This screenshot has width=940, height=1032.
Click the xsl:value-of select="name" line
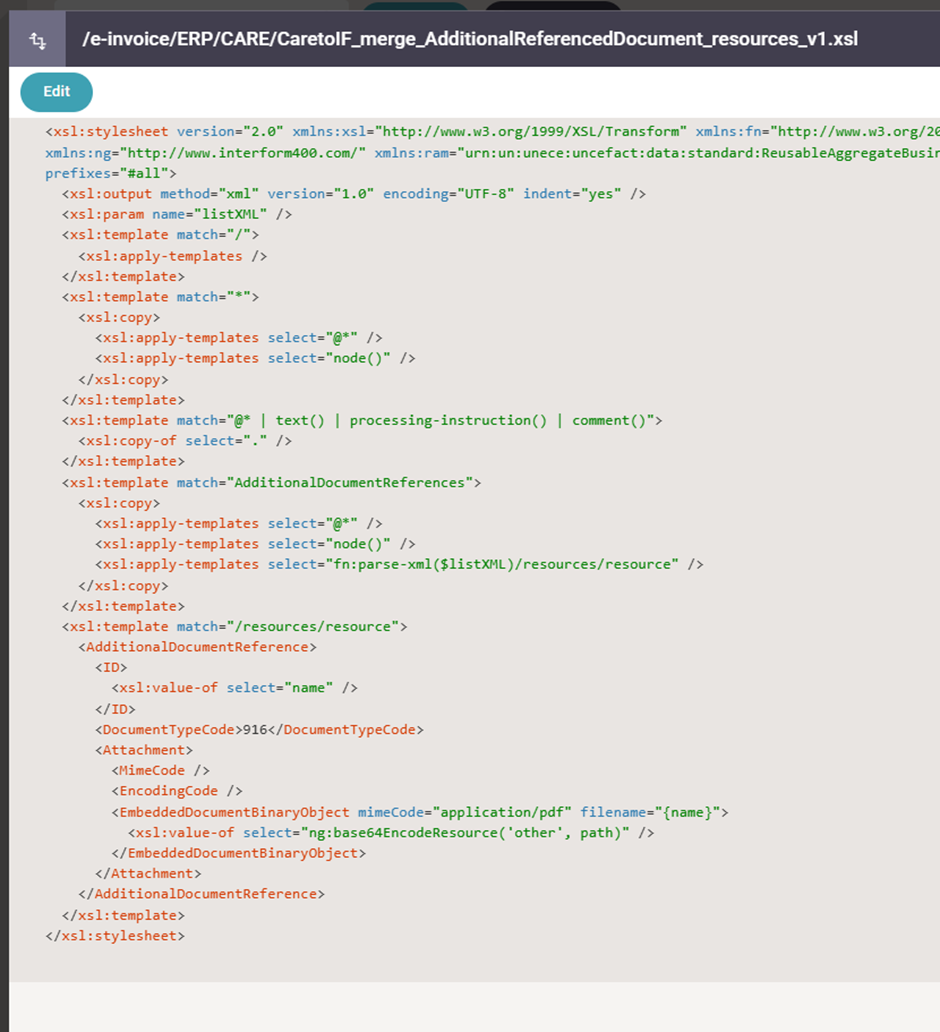click(234, 688)
